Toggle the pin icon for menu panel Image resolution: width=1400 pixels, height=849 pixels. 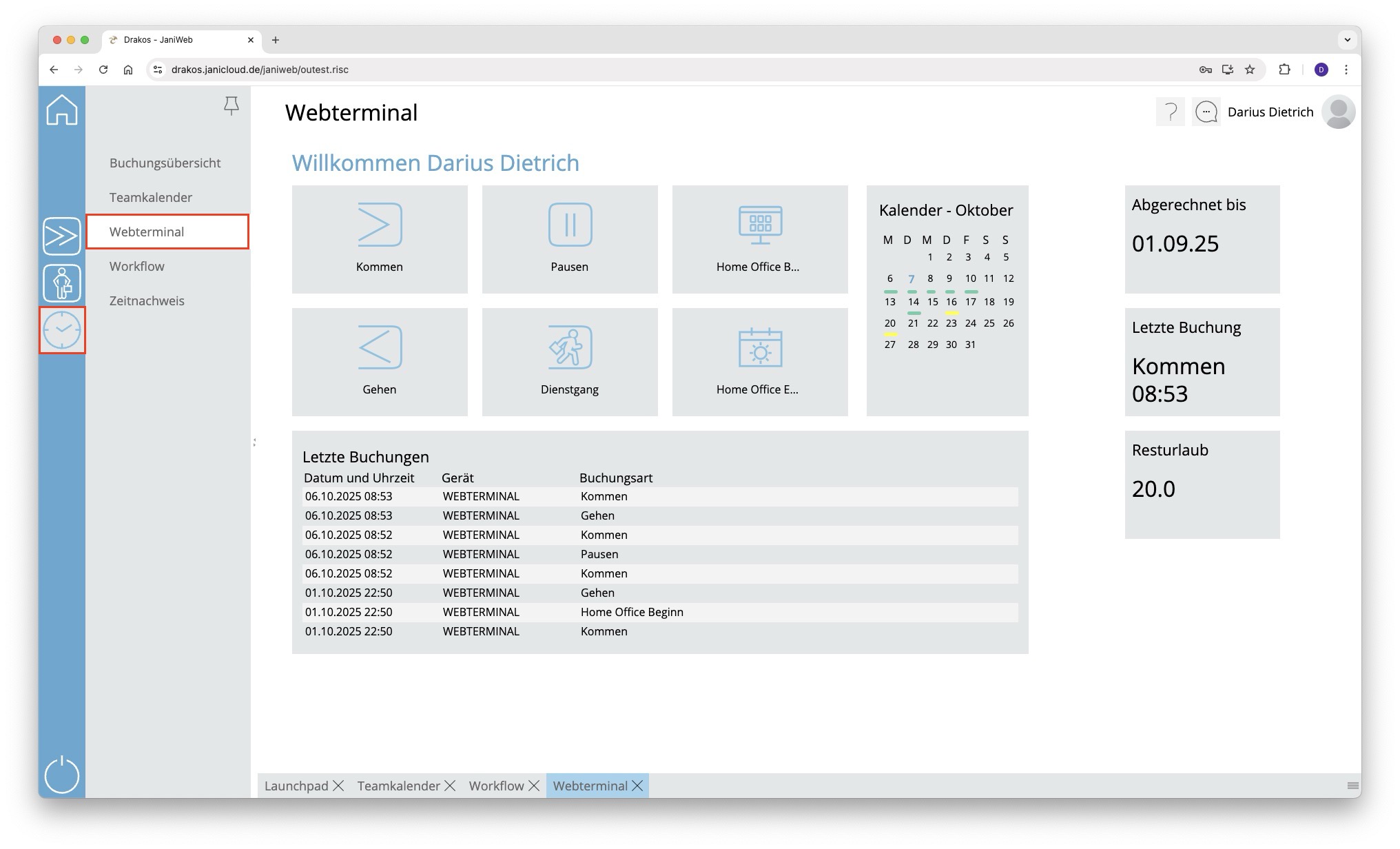[x=231, y=105]
